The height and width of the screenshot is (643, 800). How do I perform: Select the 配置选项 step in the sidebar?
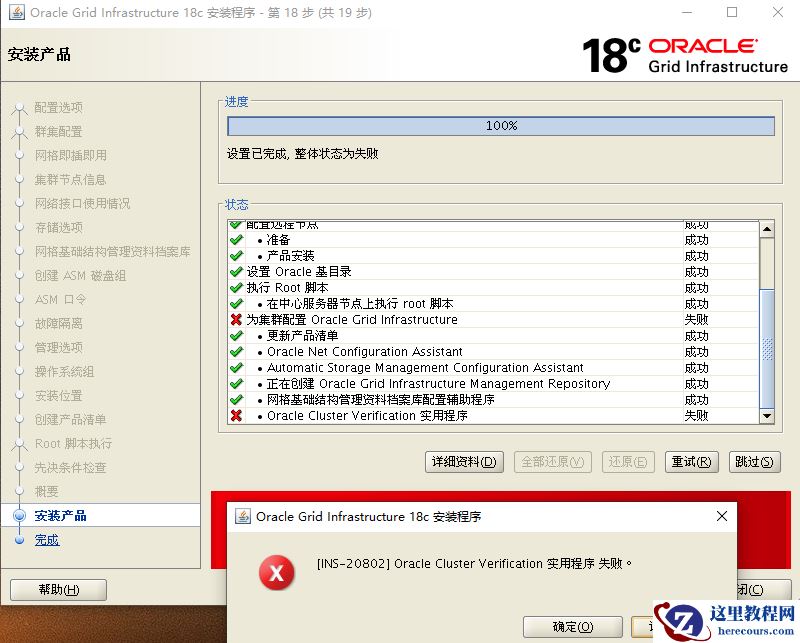tap(58, 108)
